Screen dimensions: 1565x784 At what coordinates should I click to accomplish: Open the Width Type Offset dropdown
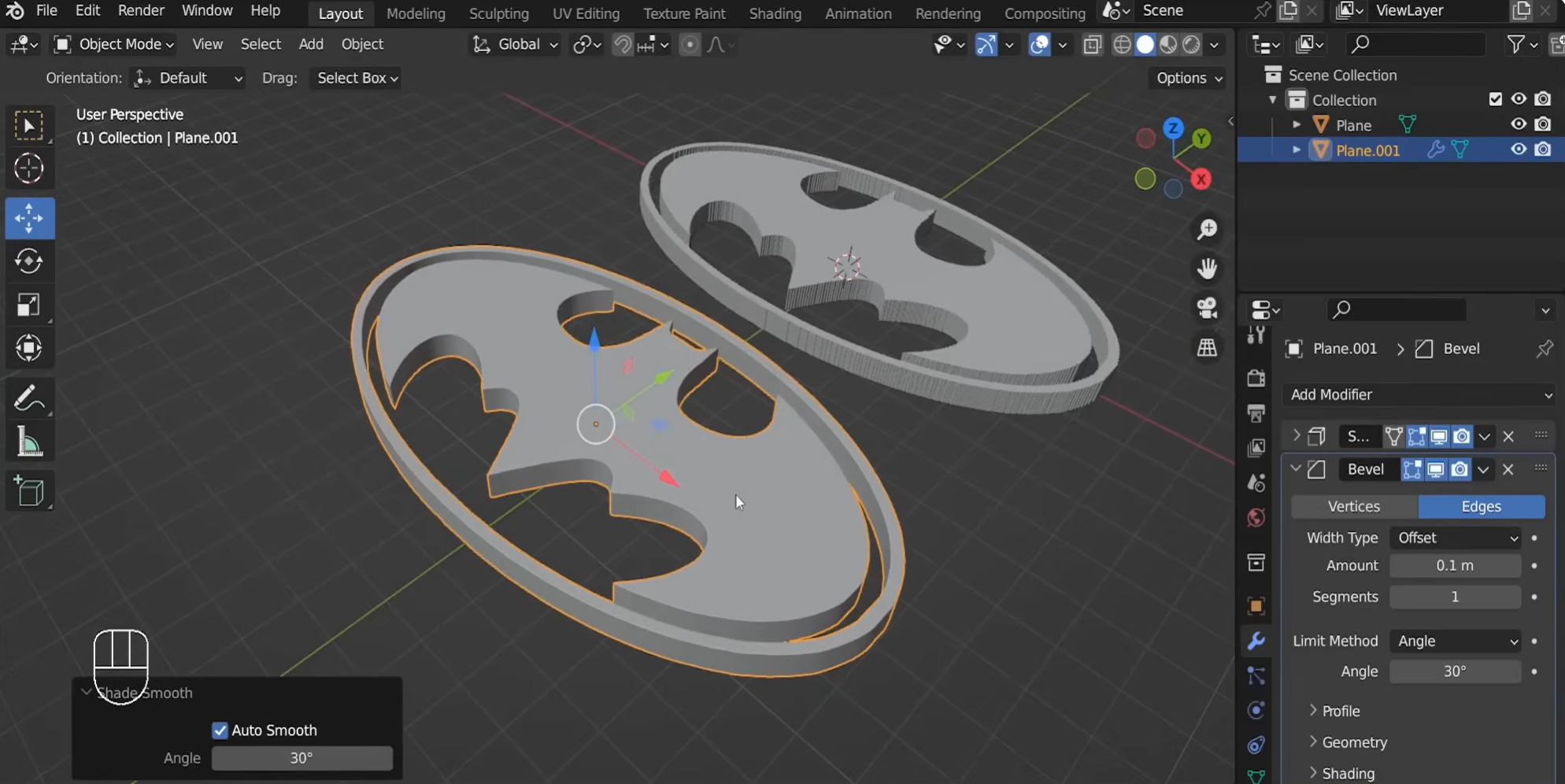click(1456, 538)
